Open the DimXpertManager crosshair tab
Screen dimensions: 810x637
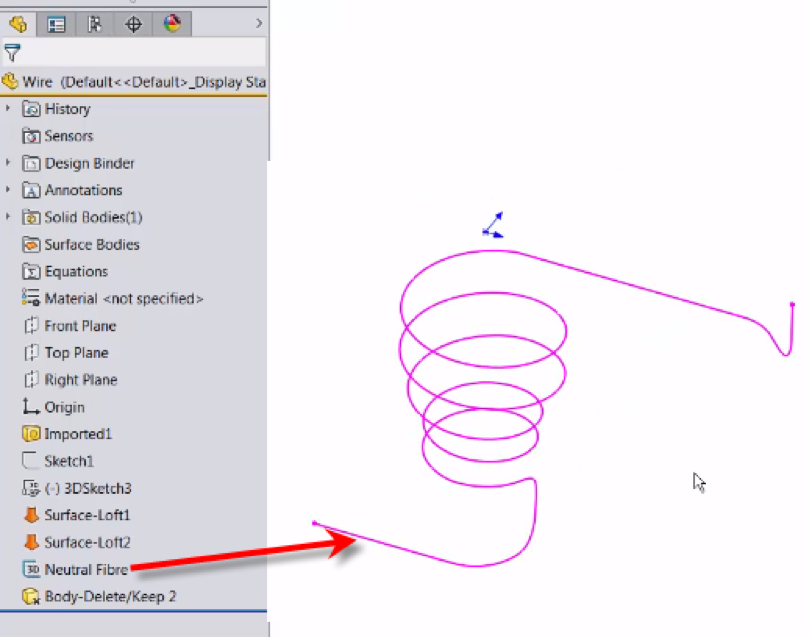coord(133,24)
